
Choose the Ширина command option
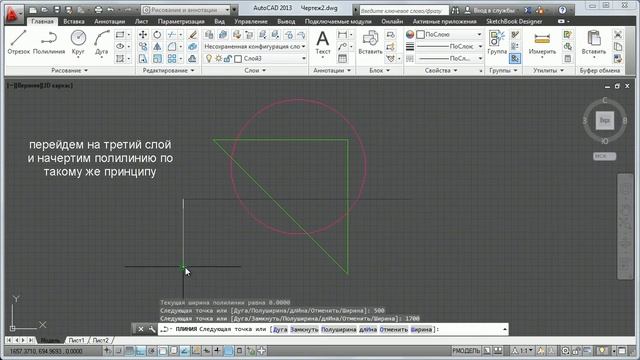click(421, 329)
